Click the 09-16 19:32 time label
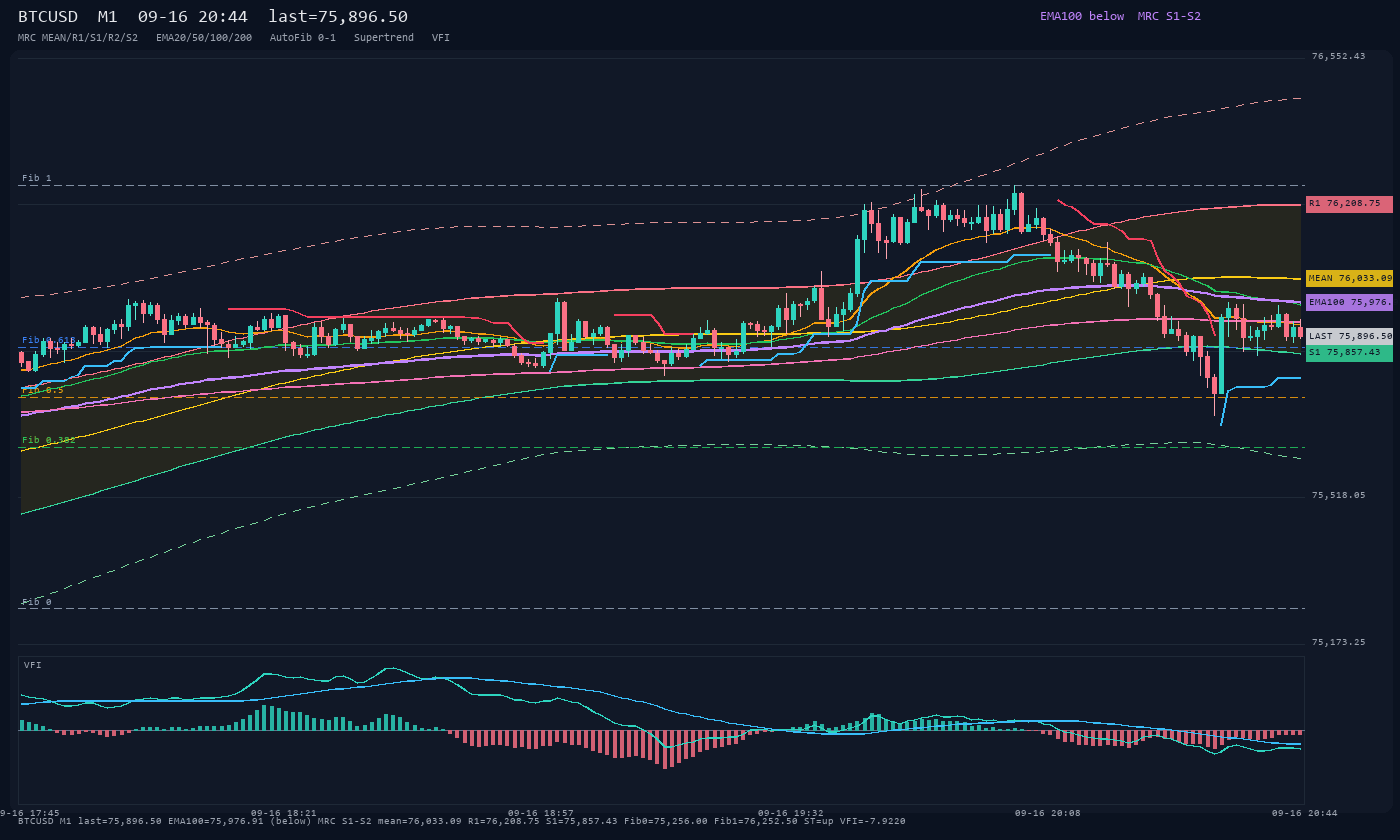 [x=791, y=813]
